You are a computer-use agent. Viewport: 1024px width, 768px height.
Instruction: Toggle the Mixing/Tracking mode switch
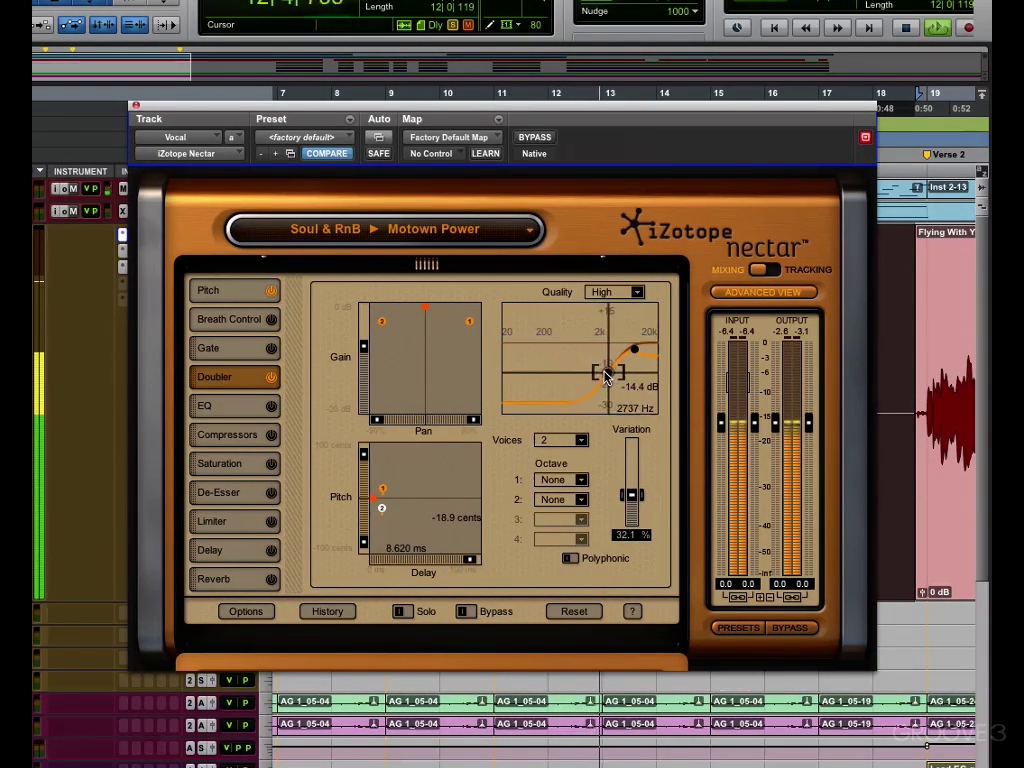pyautogui.click(x=764, y=270)
